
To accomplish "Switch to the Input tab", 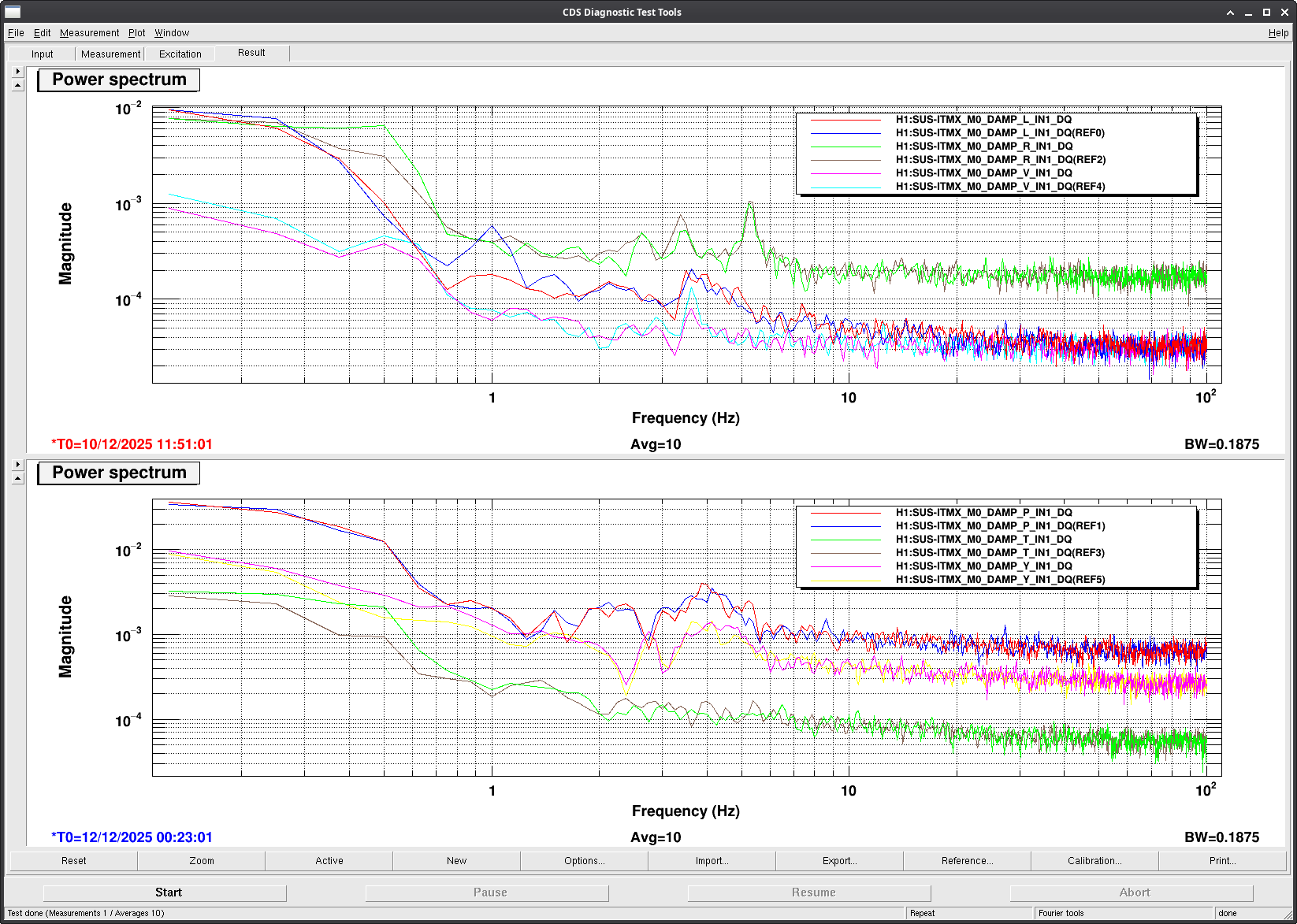I will pos(43,54).
